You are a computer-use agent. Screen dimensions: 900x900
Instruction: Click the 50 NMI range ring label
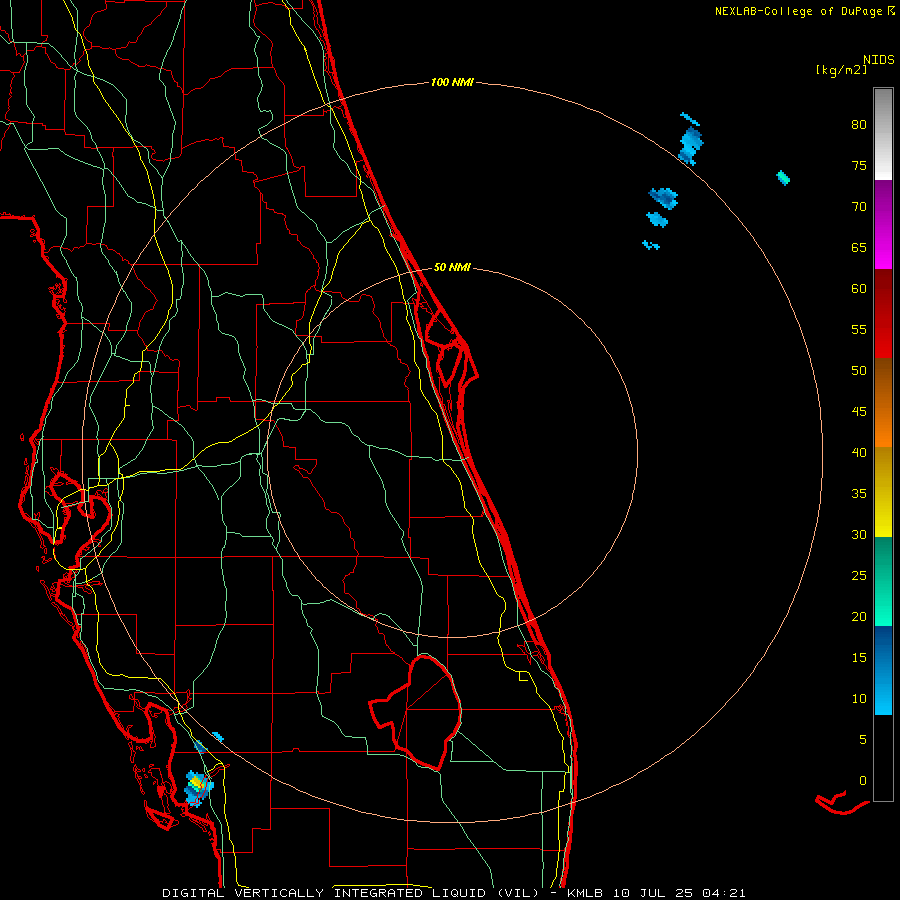pyautogui.click(x=452, y=267)
